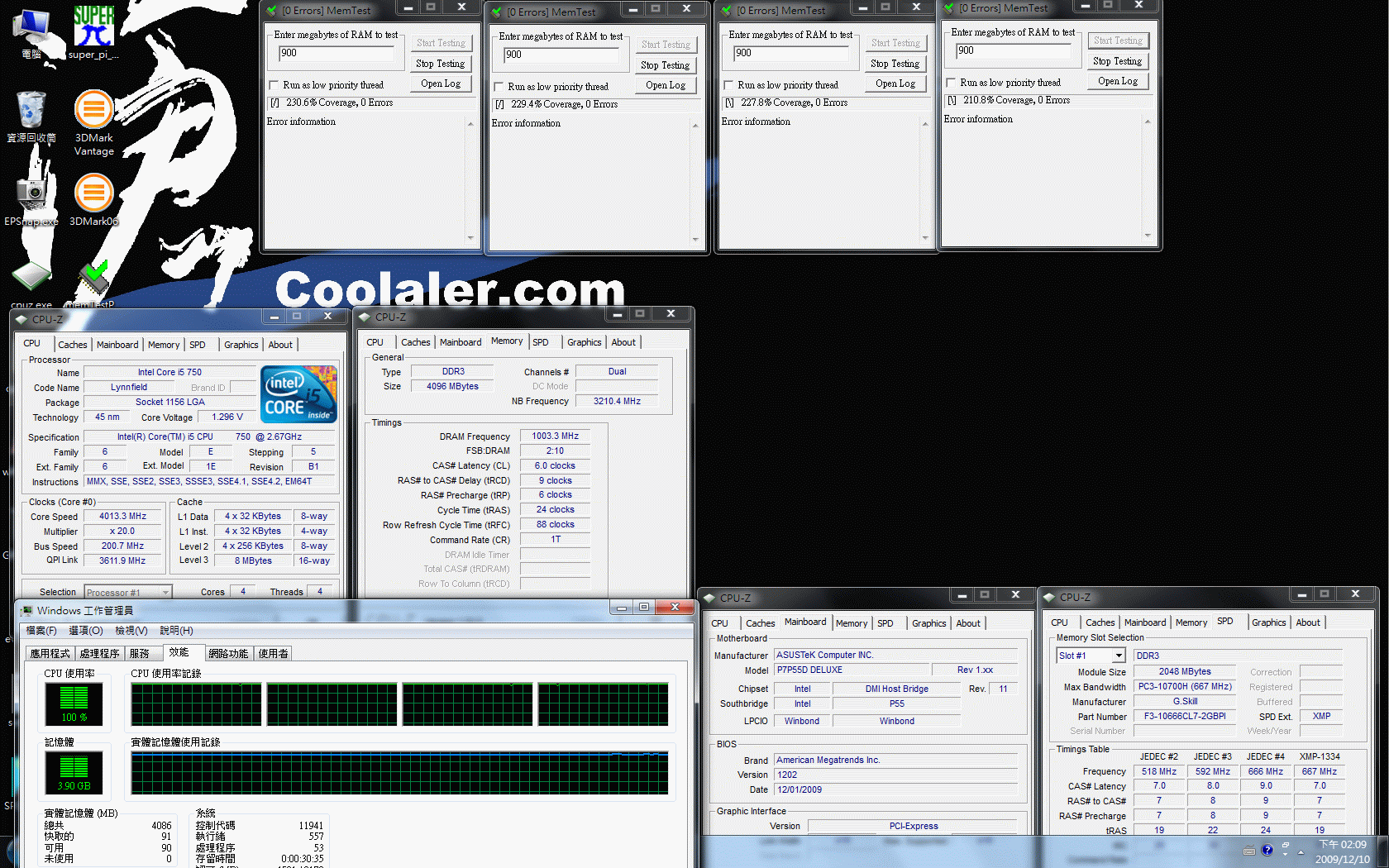The image size is (1389, 868).
Task: Launch the 3DMark Vantage shortcut
Action: 93,122
